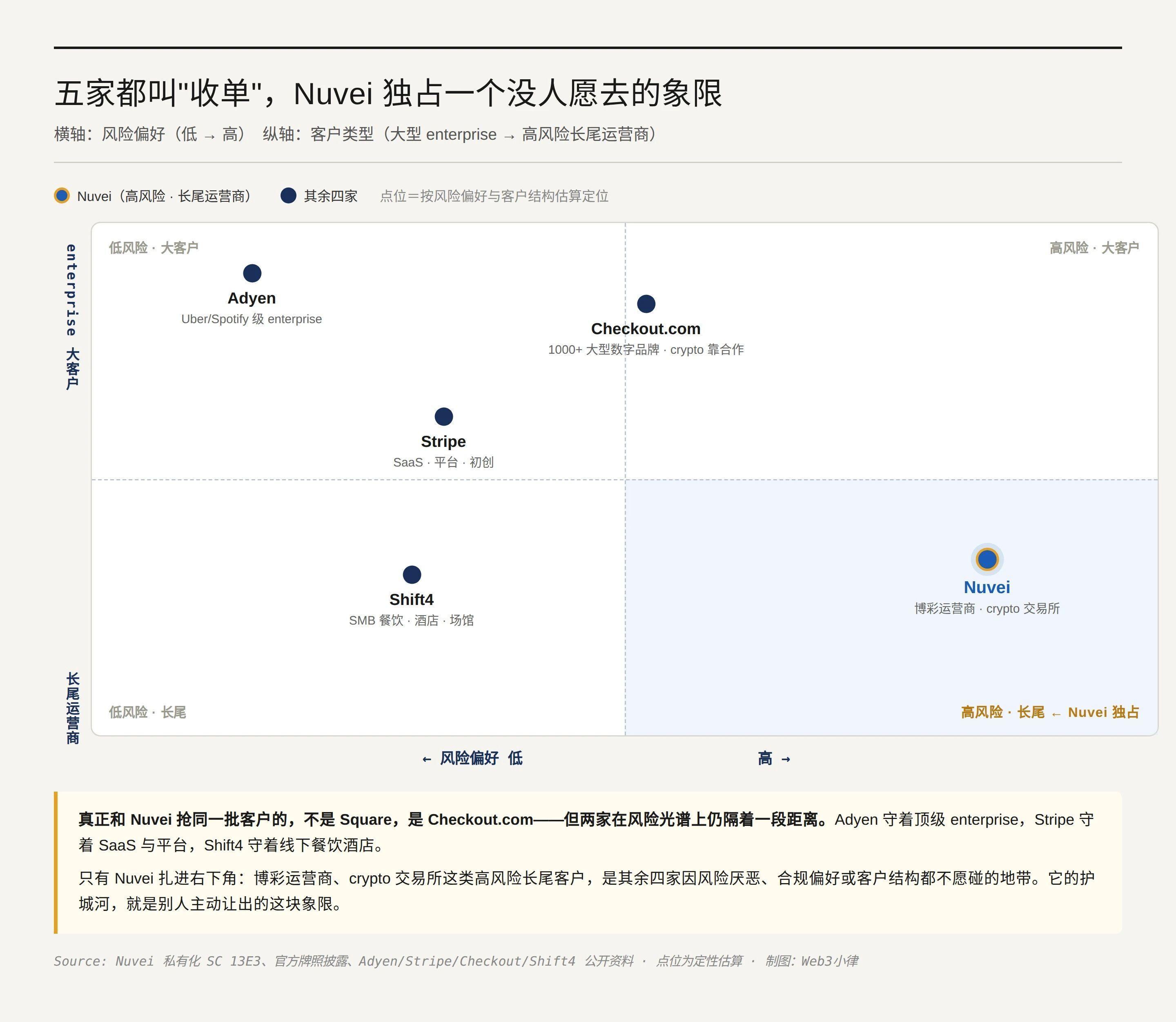Click the Stripe name label
The height and width of the screenshot is (1022, 1176).
click(443, 442)
